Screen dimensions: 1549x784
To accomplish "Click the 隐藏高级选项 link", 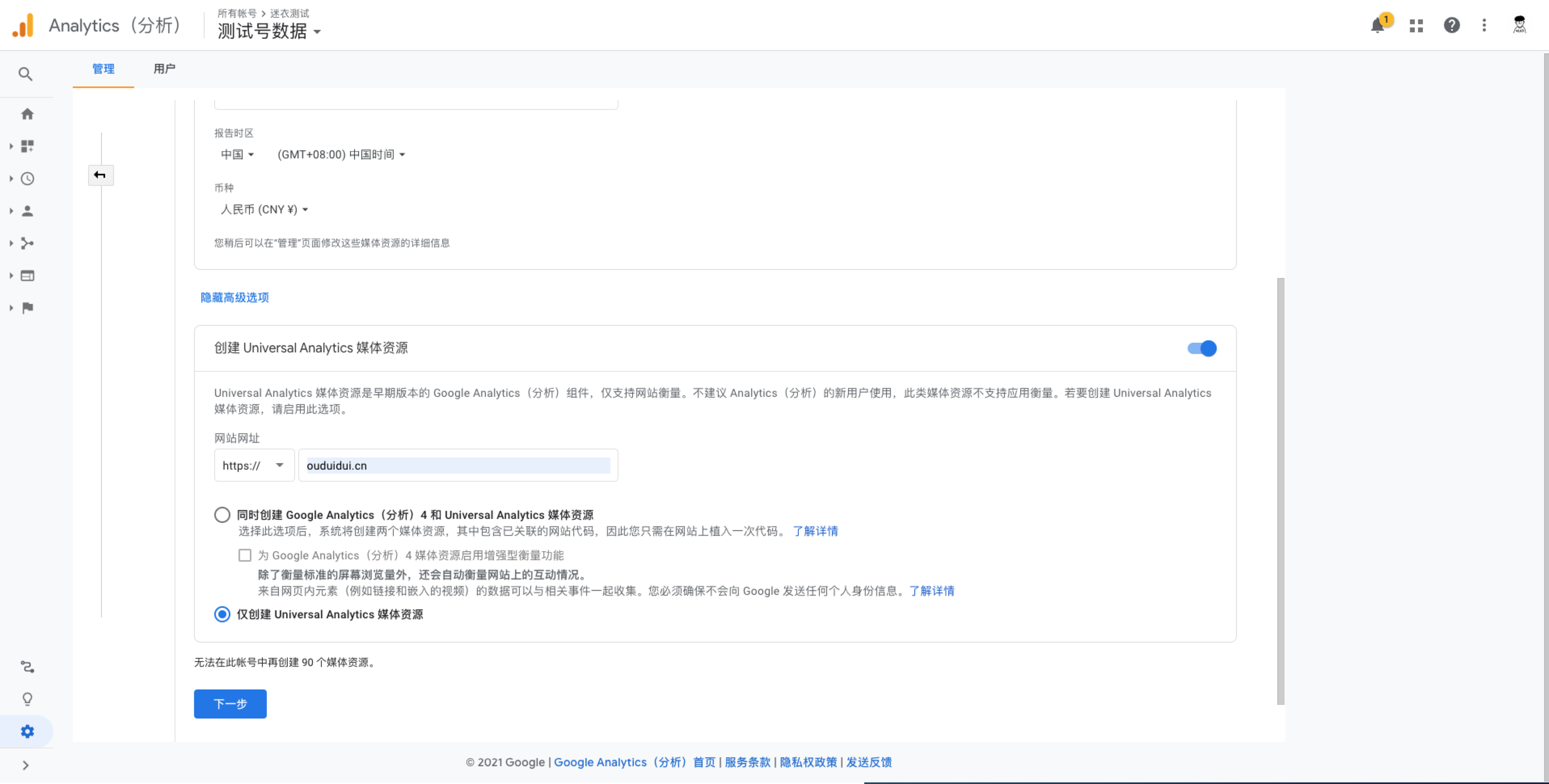I will [234, 297].
